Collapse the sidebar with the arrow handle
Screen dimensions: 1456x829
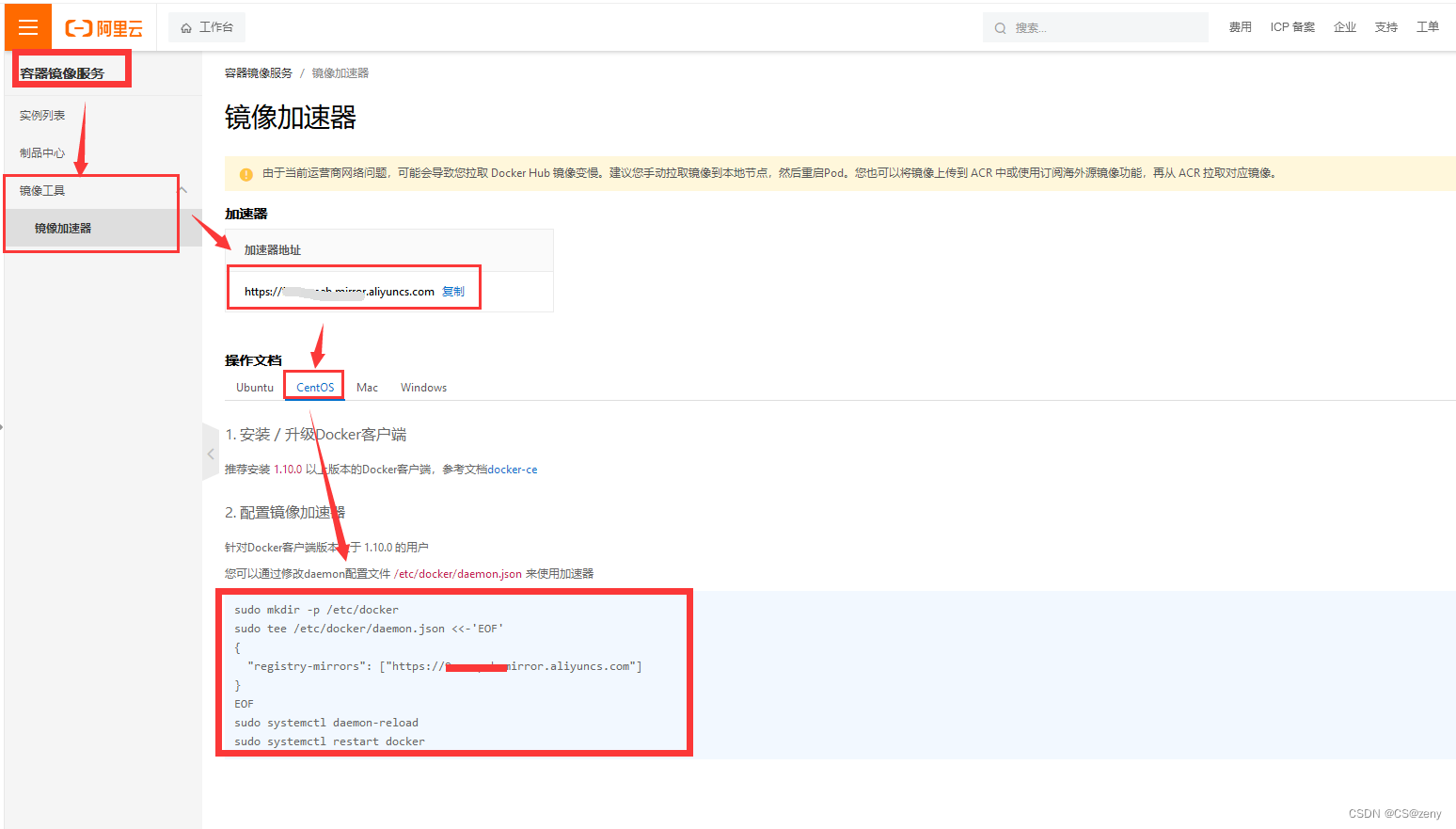tap(211, 454)
